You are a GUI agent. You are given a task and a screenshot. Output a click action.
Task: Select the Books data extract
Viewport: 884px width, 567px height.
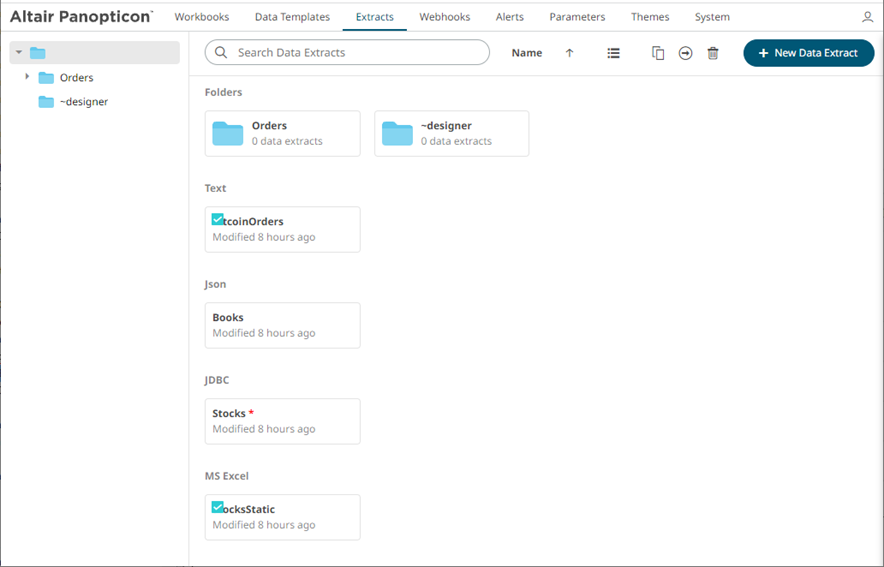coord(282,325)
